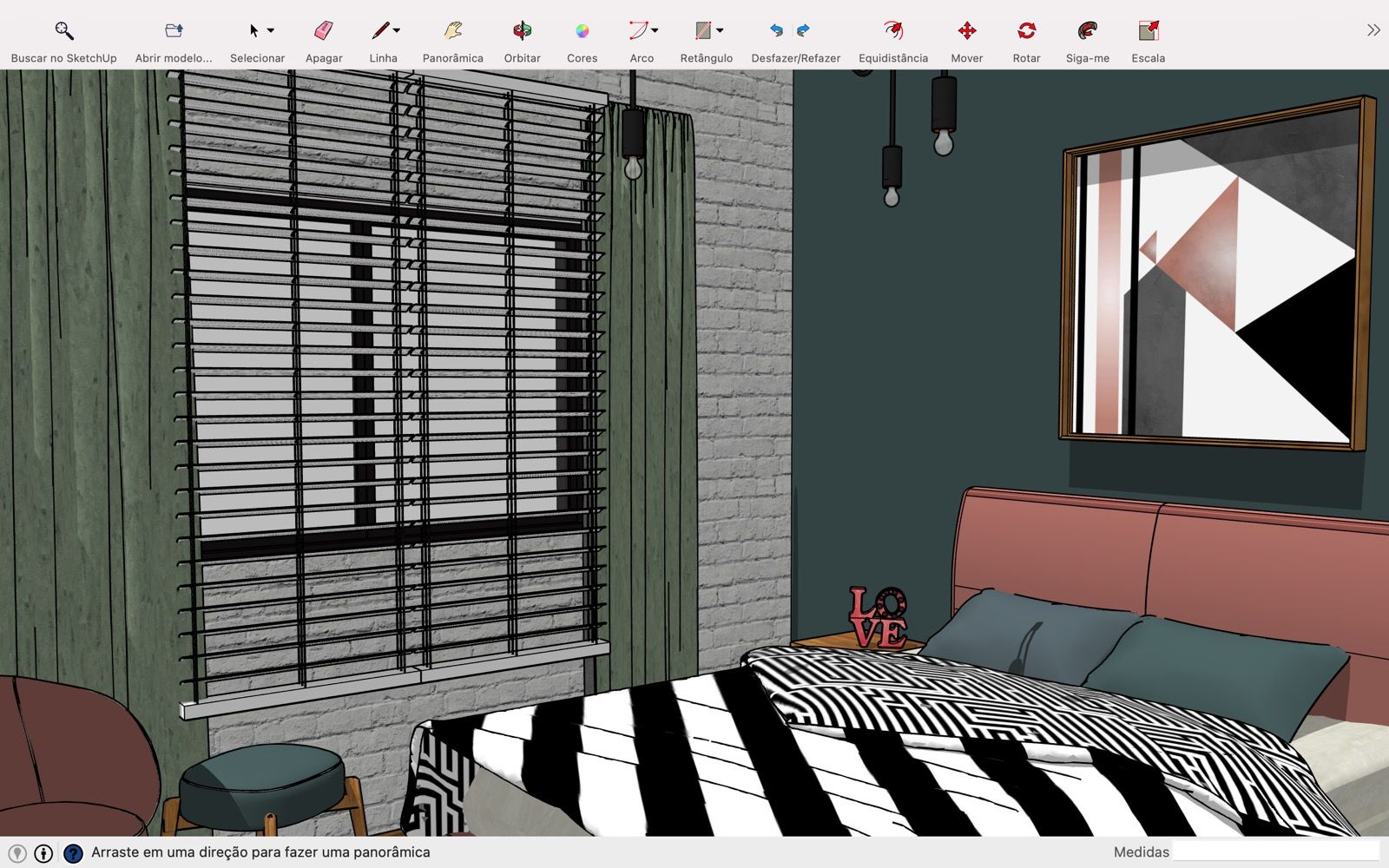Image resolution: width=1389 pixels, height=868 pixels.
Task: Select the Equidistância offset tool
Action: click(x=892, y=31)
